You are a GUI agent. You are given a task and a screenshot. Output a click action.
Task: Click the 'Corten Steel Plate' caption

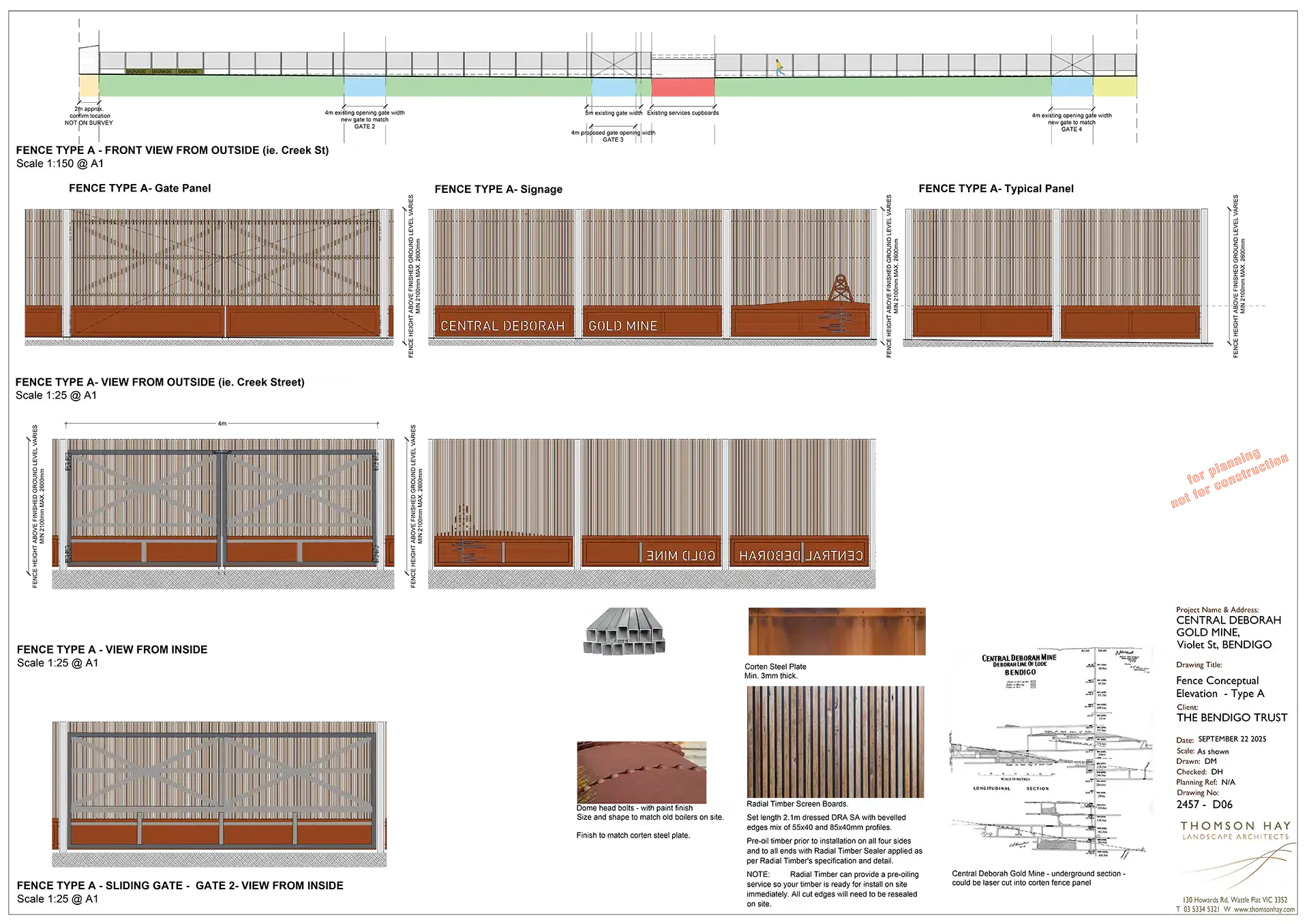pos(775,667)
